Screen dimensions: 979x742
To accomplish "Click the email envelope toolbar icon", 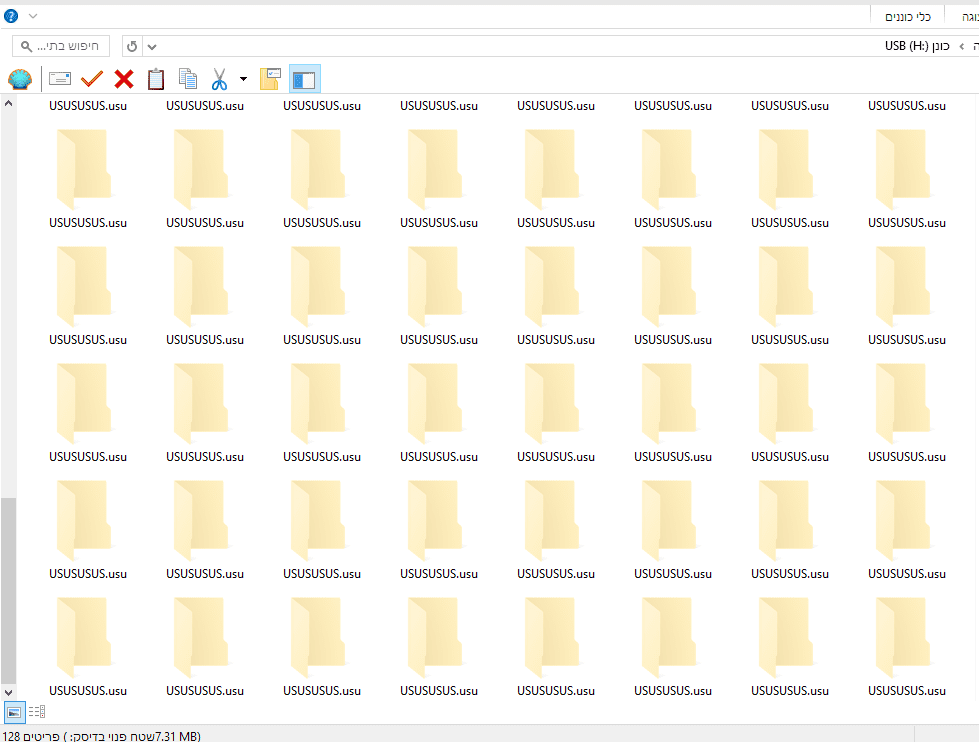I will pos(60,79).
